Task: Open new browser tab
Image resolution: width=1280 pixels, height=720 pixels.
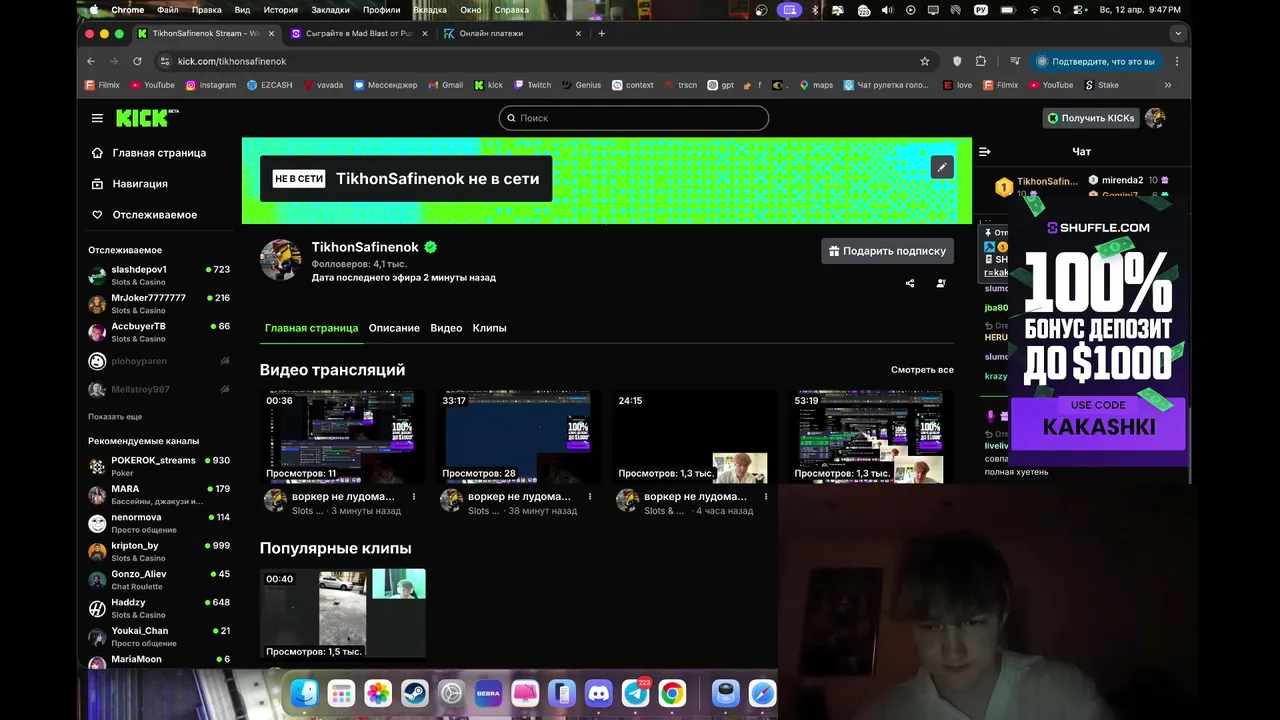Action: (x=601, y=33)
